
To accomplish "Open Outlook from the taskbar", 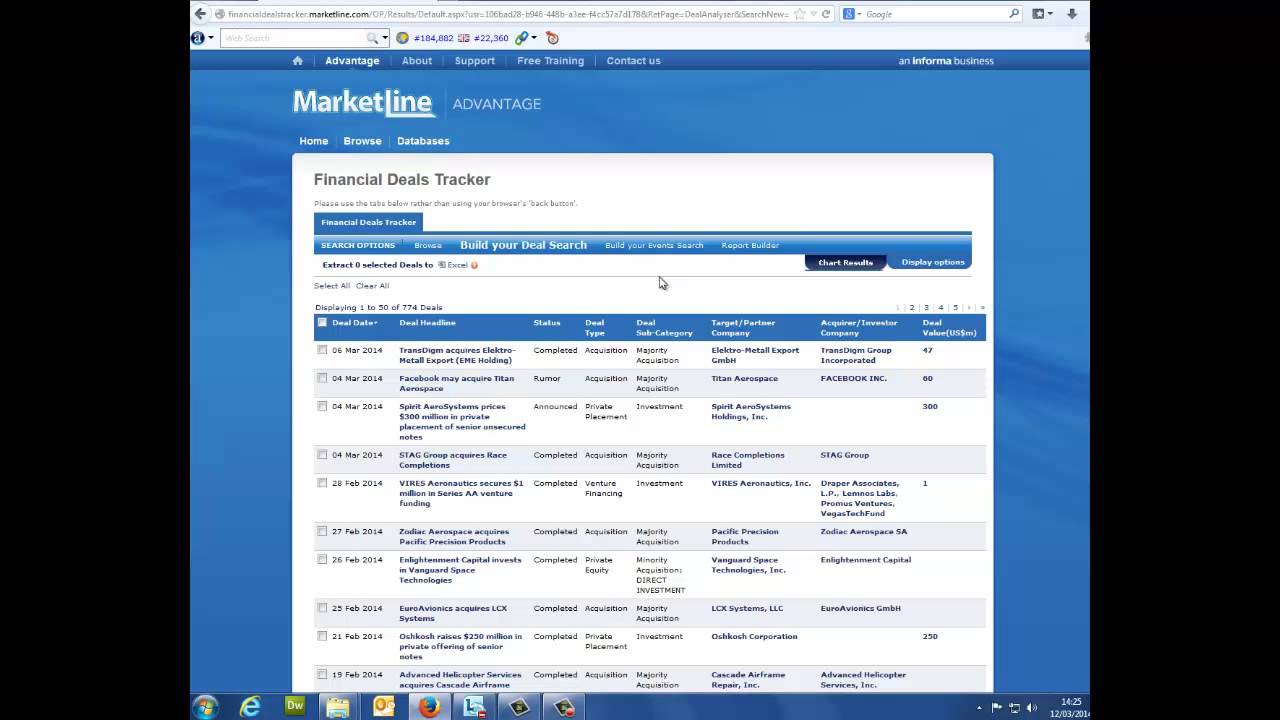I will click(x=384, y=706).
